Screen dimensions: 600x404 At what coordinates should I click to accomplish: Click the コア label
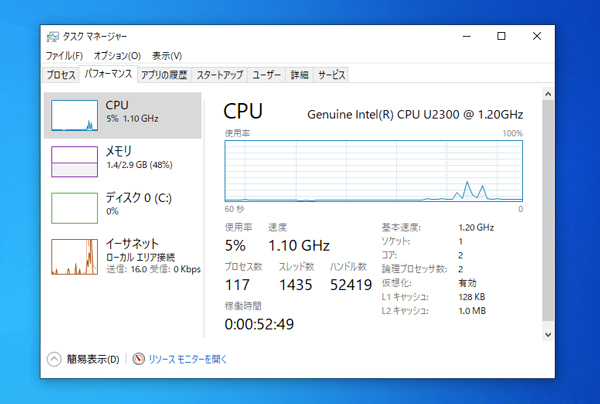pos(389,255)
